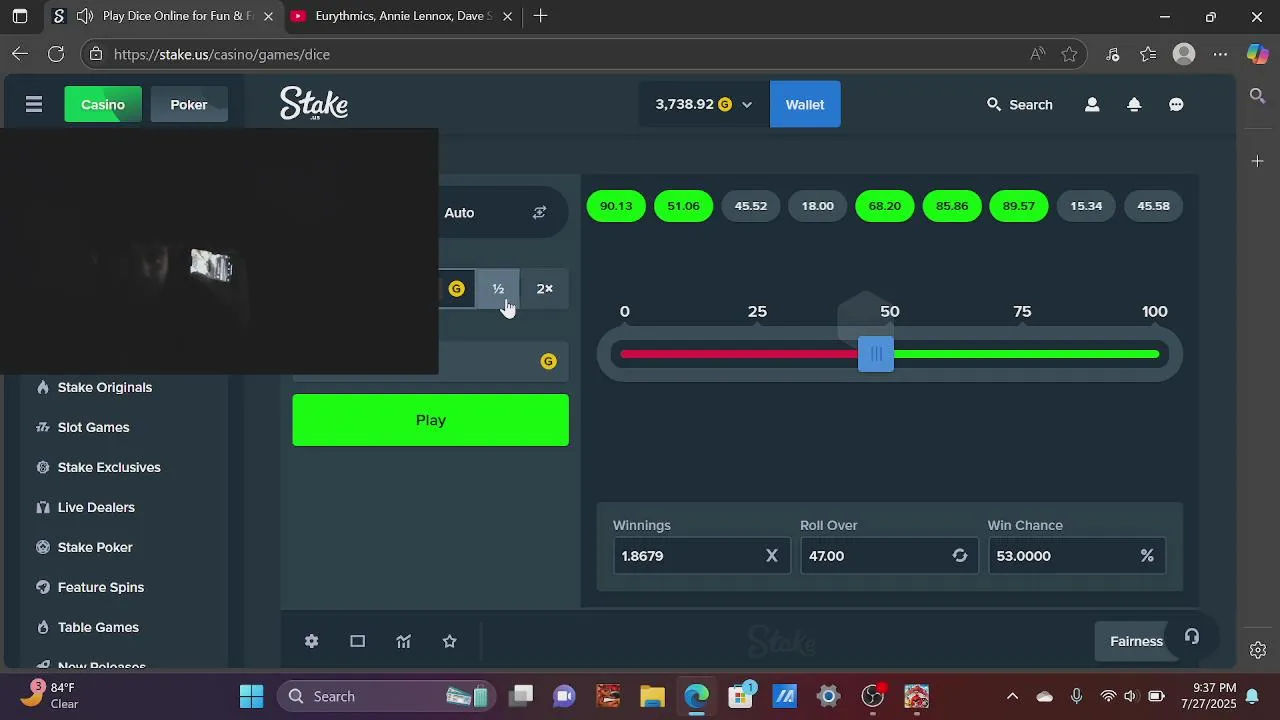Favorite this page with star icon
This screenshot has width=1280, height=720.
tap(1069, 54)
